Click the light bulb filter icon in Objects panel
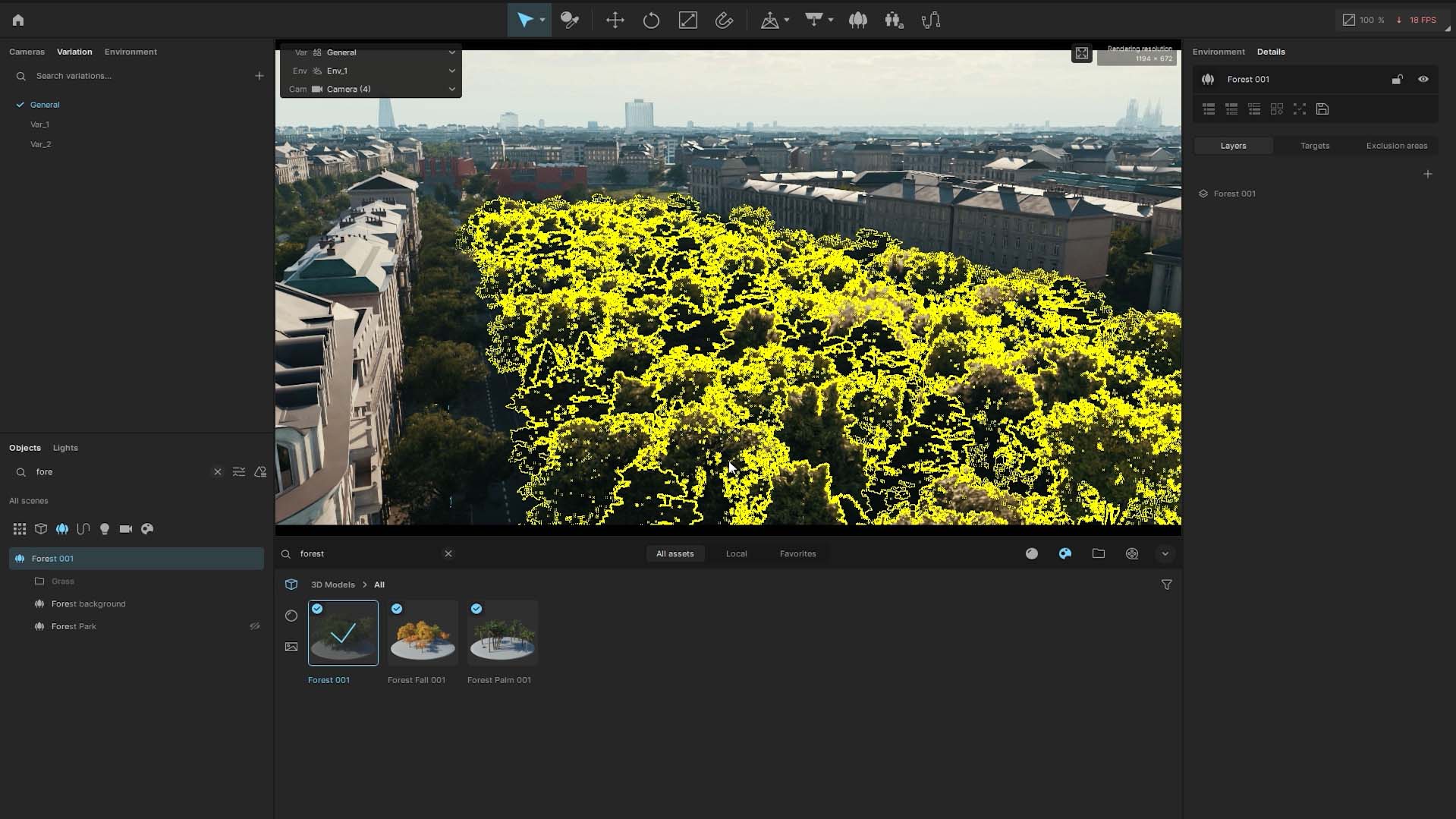This screenshot has height=819, width=1456. click(105, 529)
